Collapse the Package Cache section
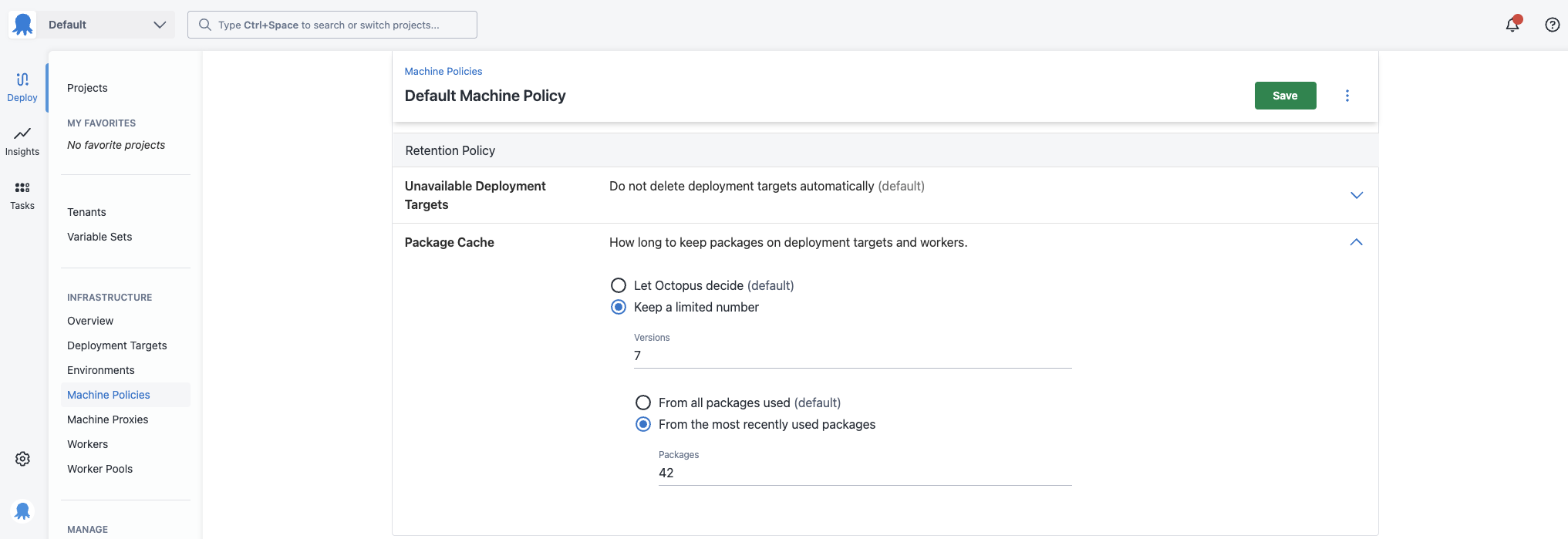 pyautogui.click(x=1357, y=242)
